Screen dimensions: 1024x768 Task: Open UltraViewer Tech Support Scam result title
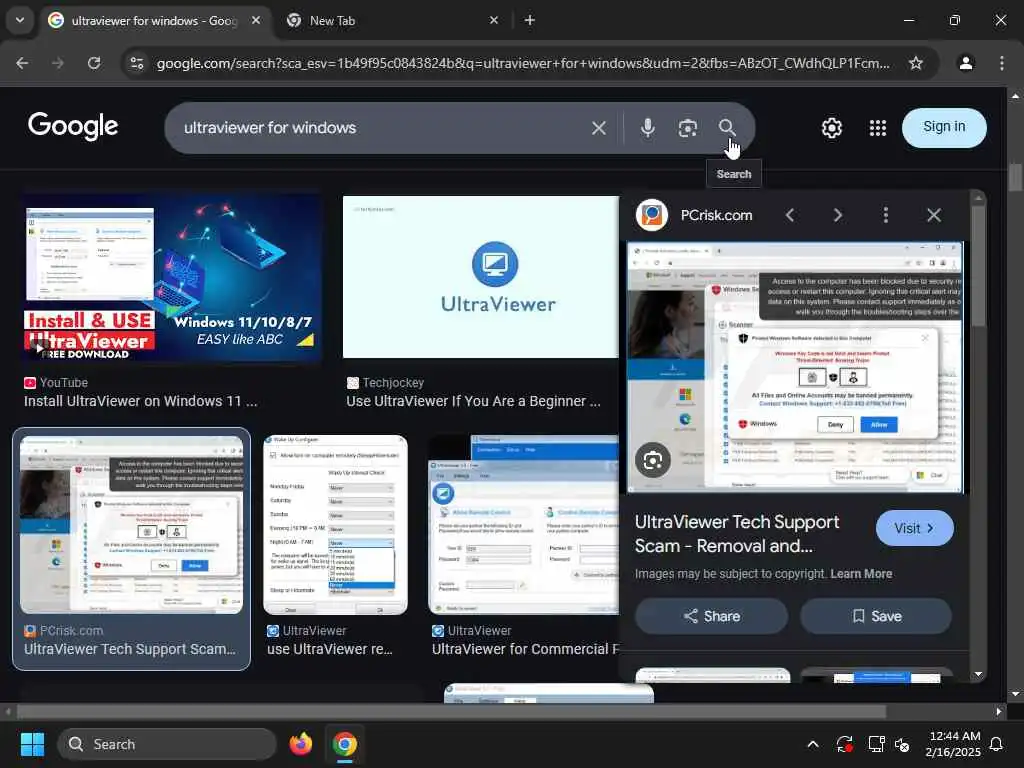click(x=129, y=649)
